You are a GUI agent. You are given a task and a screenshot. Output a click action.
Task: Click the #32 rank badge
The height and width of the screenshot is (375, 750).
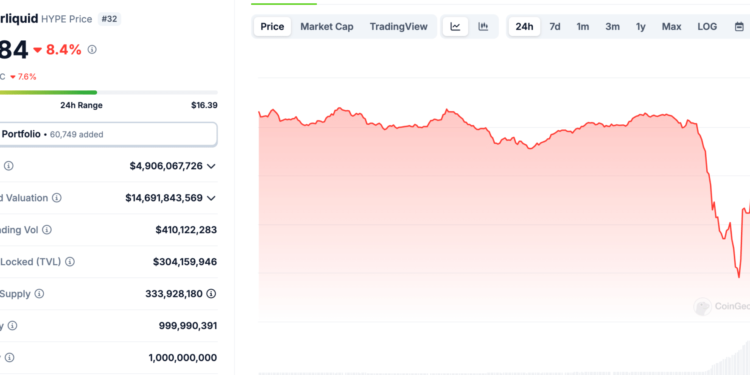pos(110,19)
